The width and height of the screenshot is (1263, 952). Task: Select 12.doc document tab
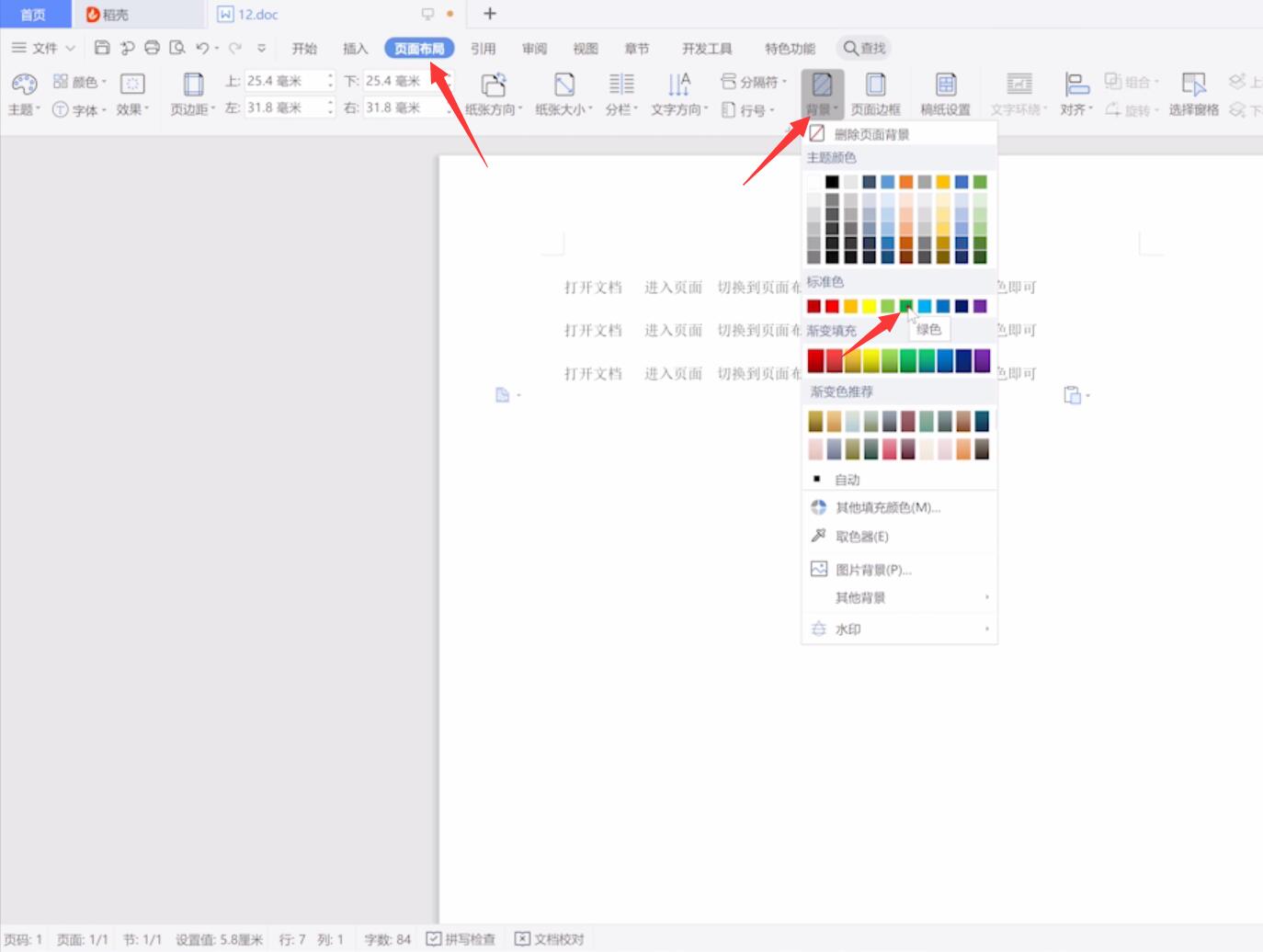335,14
